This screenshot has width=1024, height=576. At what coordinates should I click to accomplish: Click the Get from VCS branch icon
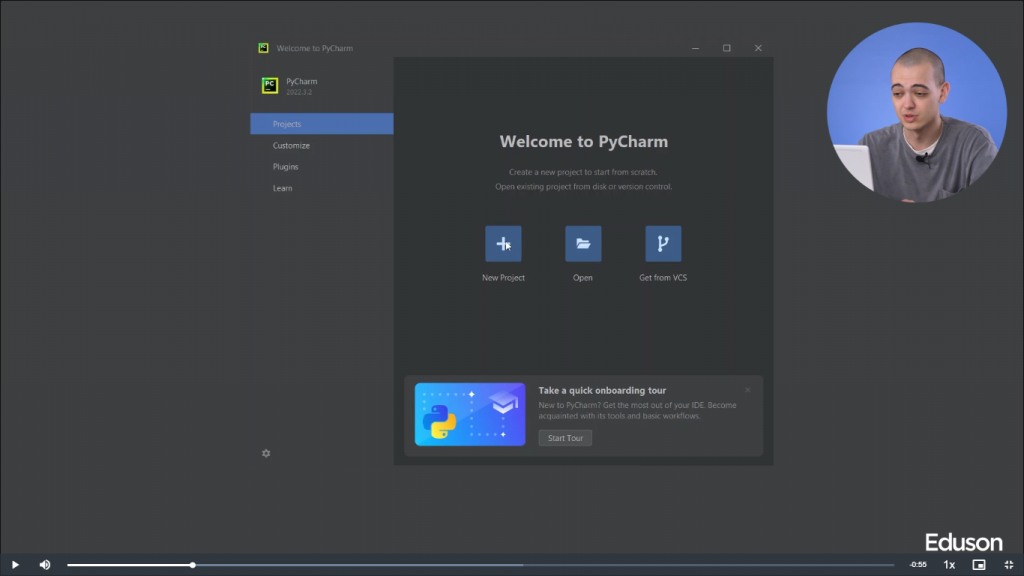pos(663,244)
